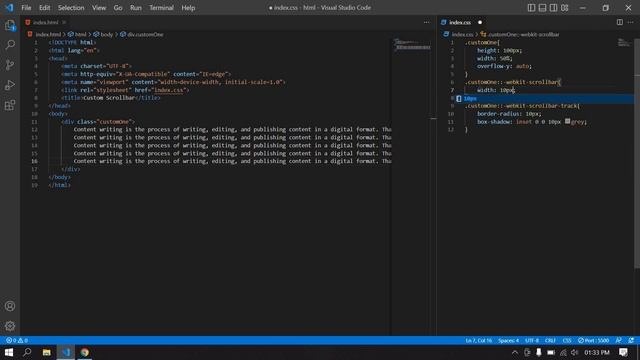The image size is (640, 360).
Task: Click the index.css editor minimap
Action: pos(624,42)
